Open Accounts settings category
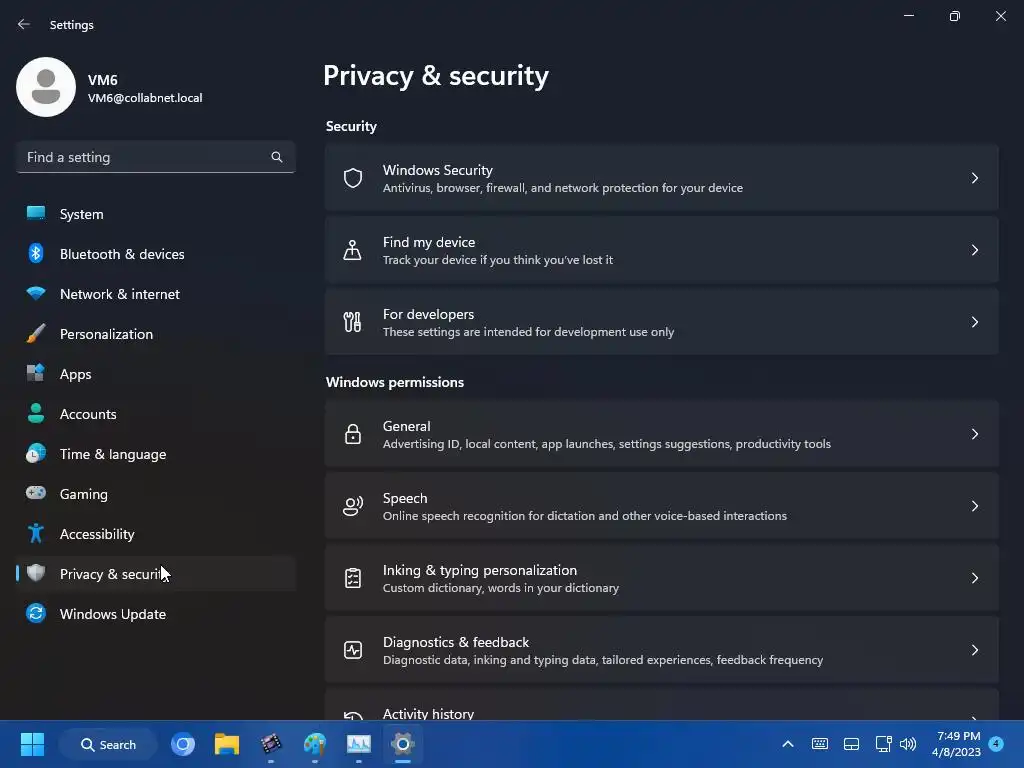Viewport: 1024px width, 768px height. click(x=155, y=413)
